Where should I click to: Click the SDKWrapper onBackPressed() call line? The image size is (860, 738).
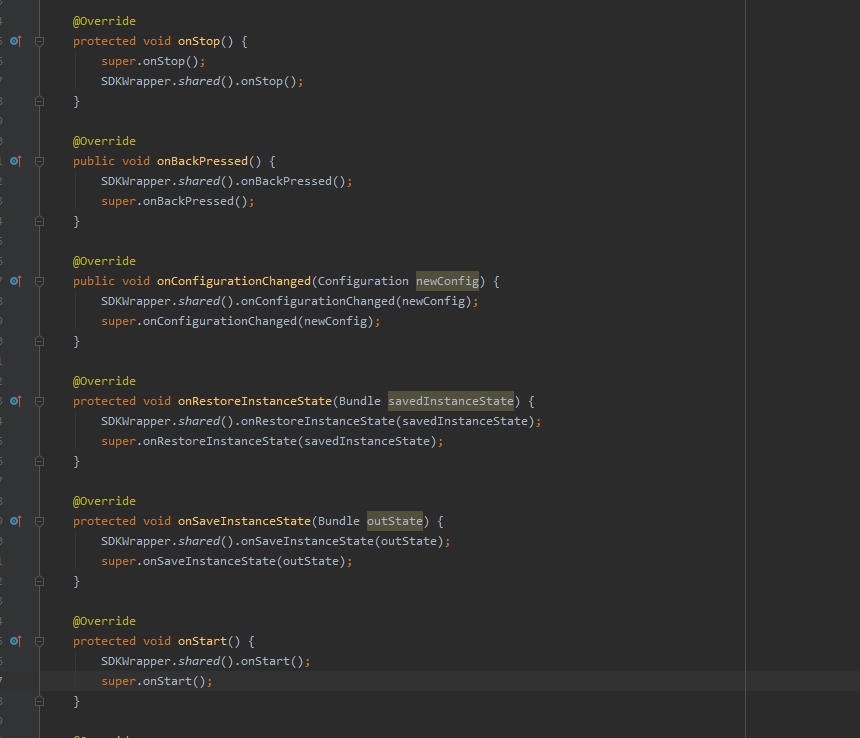coord(227,181)
